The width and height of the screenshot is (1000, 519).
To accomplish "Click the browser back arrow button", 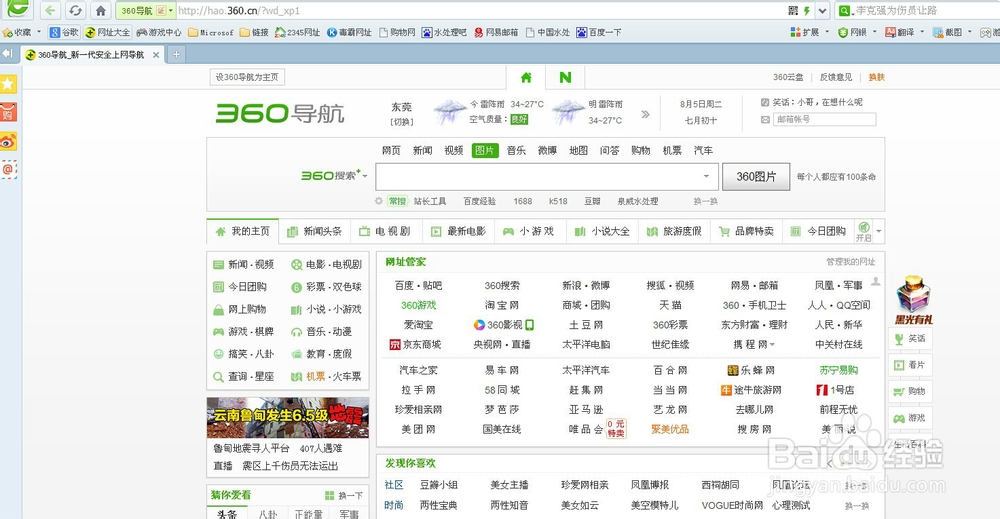I will [x=50, y=10].
